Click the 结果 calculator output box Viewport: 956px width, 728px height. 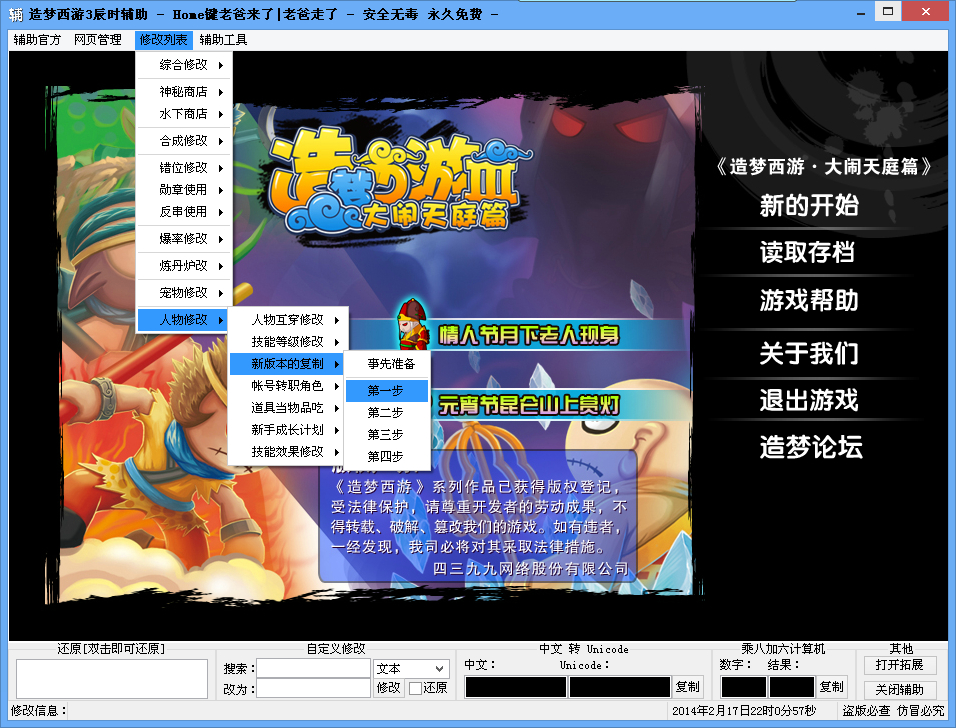click(792, 687)
